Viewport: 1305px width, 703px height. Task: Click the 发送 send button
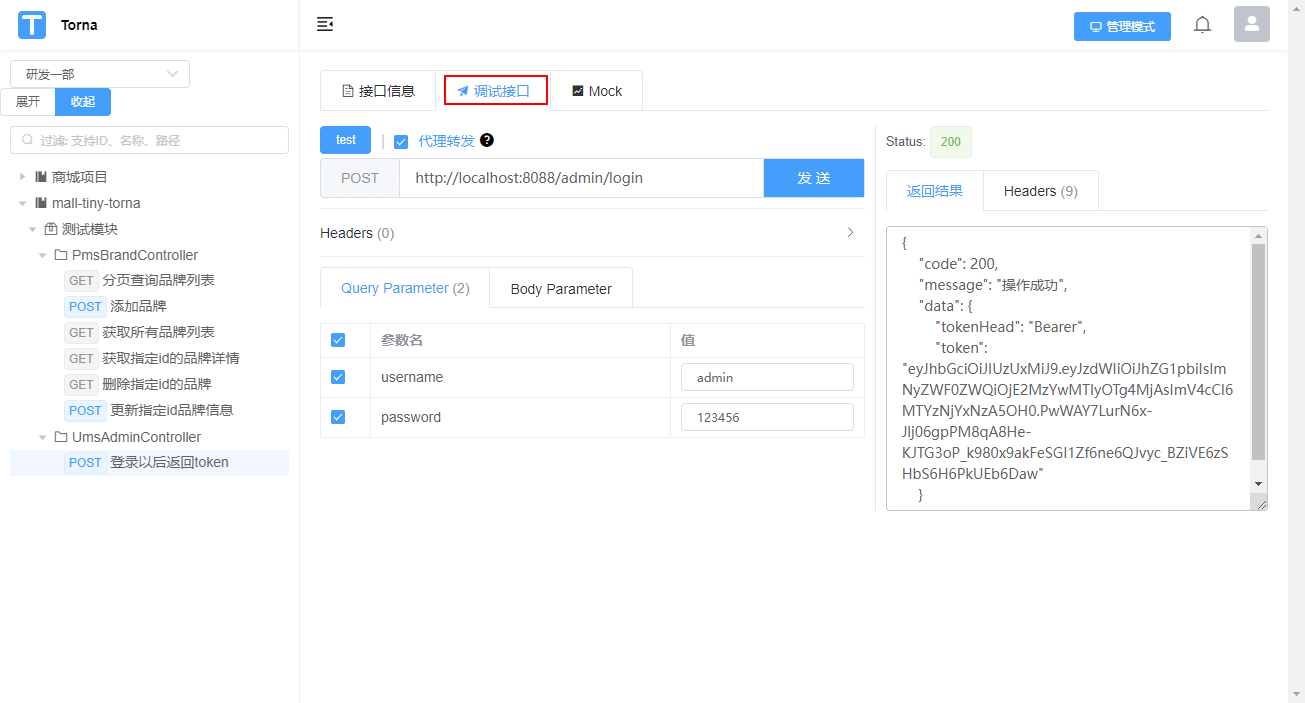(814, 178)
